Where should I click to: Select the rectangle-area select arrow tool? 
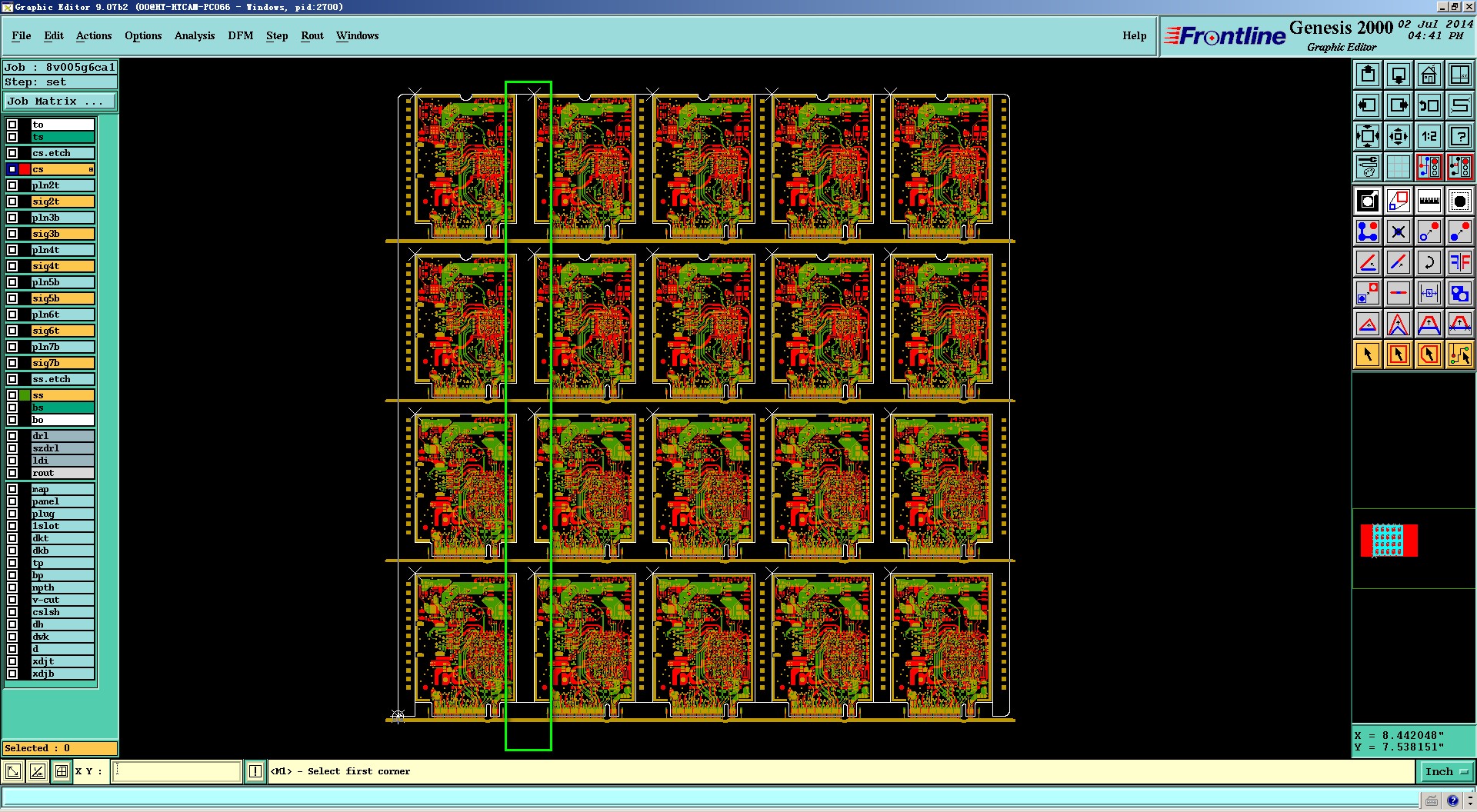(x=1399, y=354)
